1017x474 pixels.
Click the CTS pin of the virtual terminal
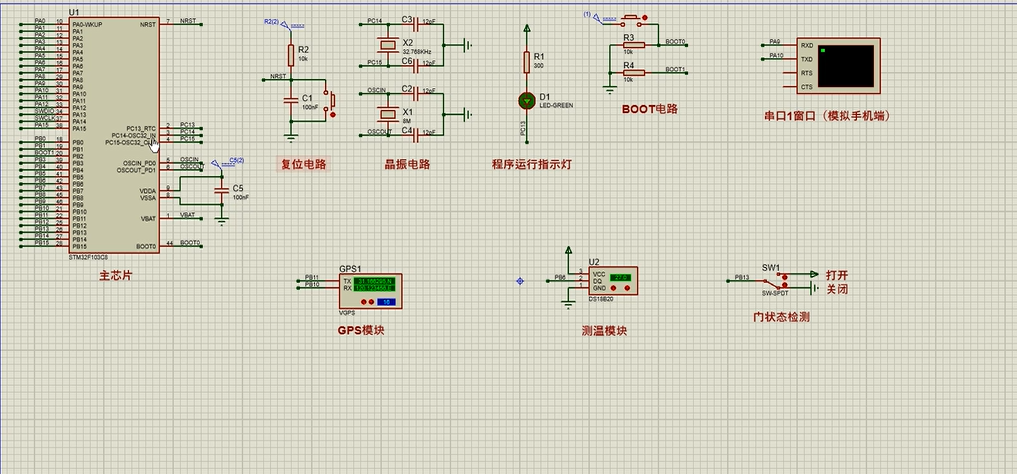(x=807, y=87)
